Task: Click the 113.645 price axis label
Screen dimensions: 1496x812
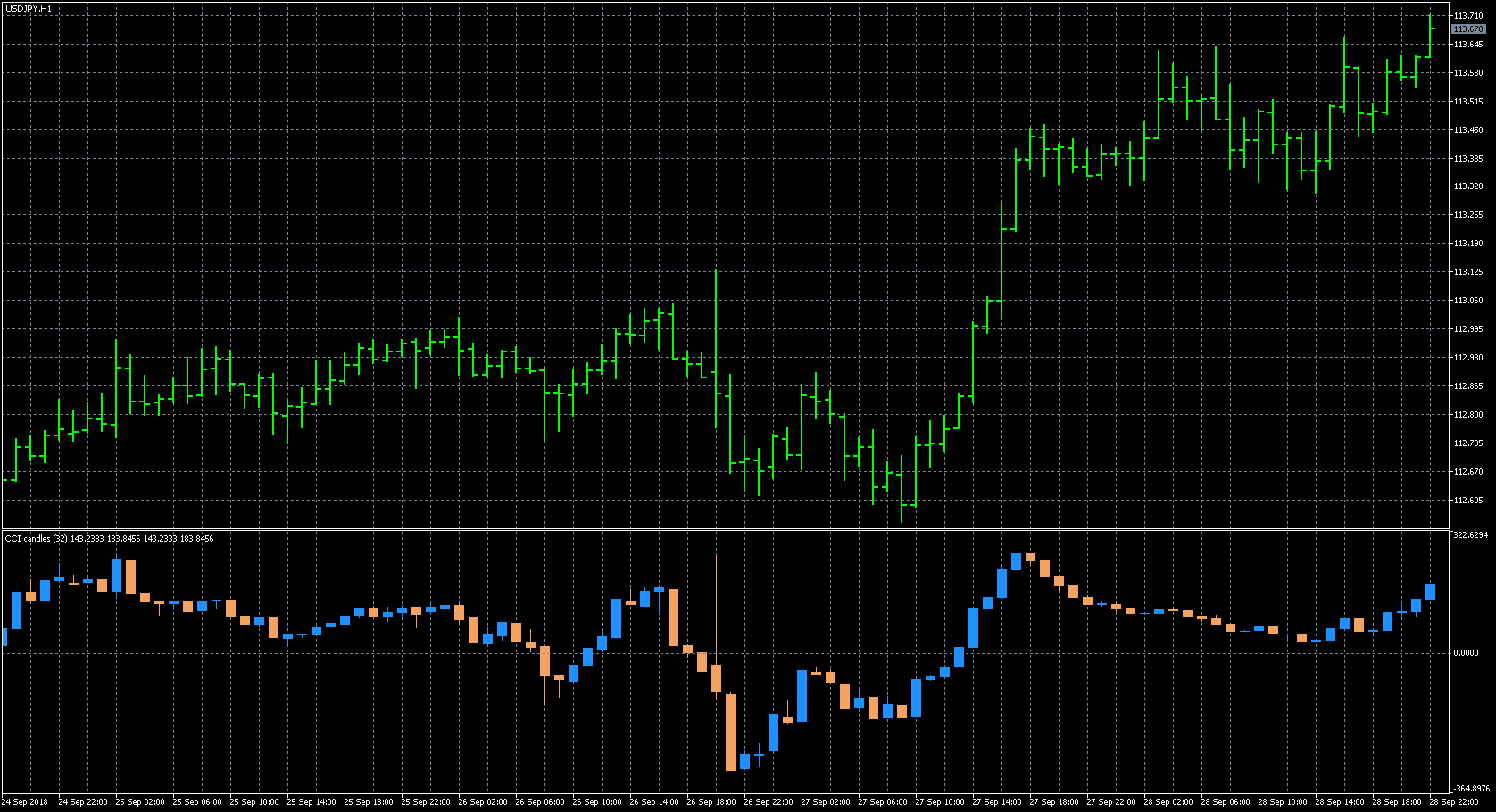Action: [x=1468, y=44]
